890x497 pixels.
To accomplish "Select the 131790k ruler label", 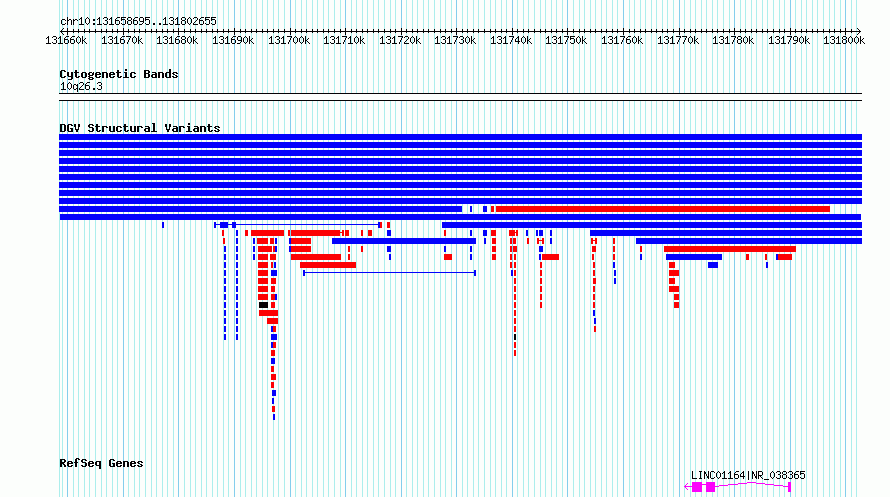I will pos(789,40).
